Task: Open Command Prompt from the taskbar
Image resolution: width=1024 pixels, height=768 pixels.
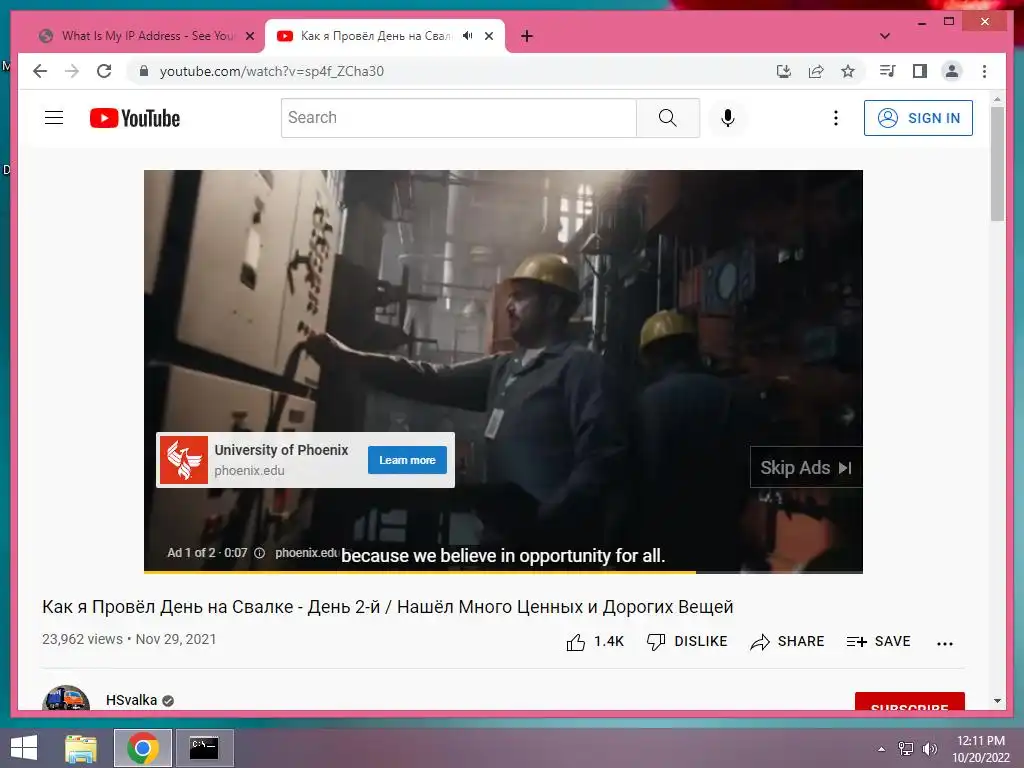Action: coord(204,748)
